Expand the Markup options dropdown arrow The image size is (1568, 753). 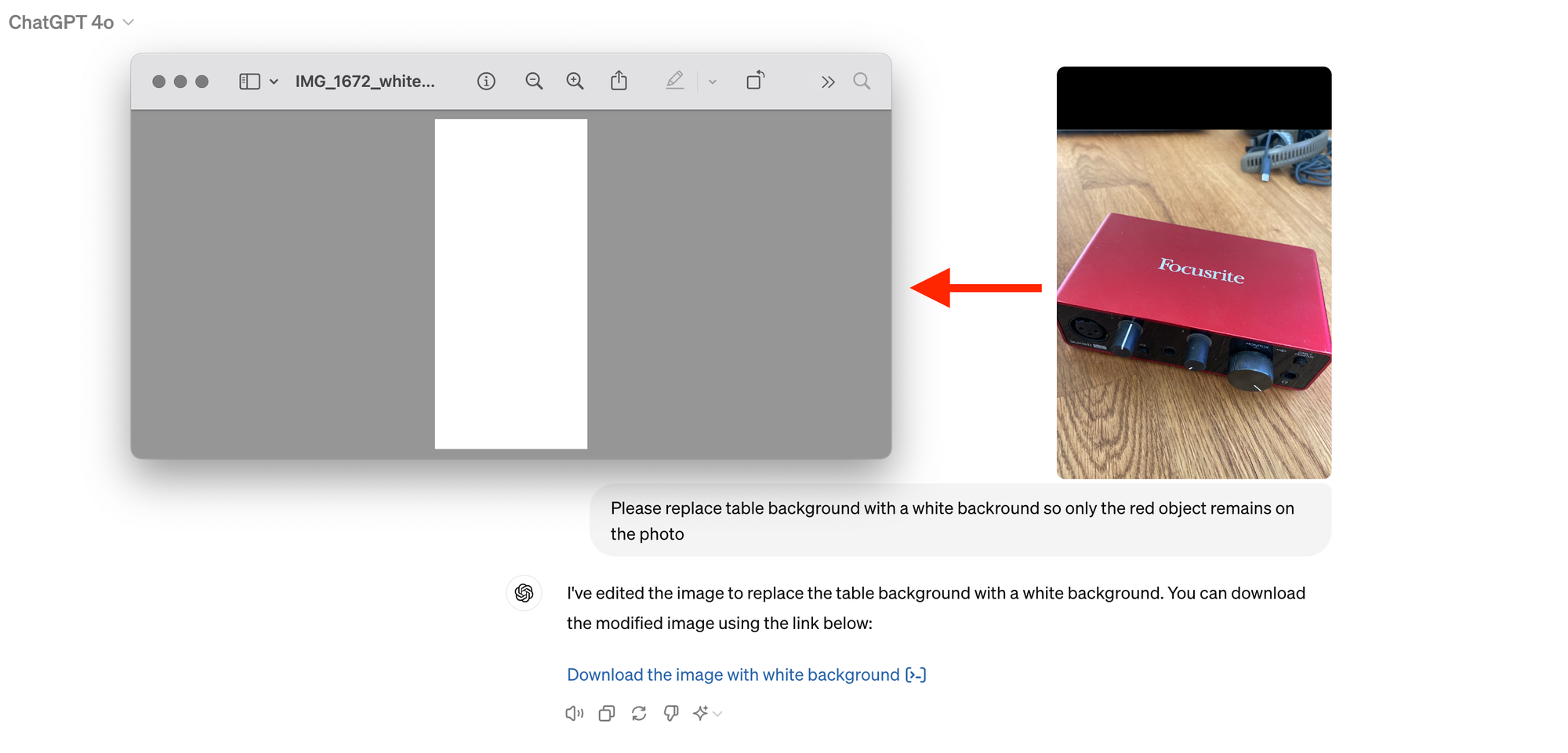(x=712, y=82)
